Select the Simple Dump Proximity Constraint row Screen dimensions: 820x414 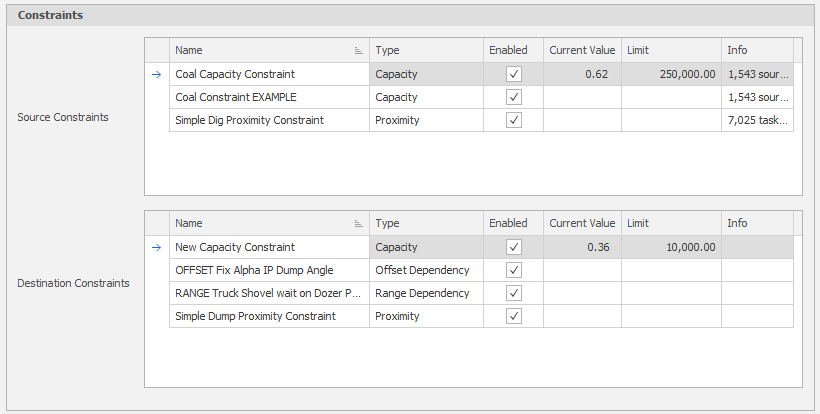coord(267,316)
